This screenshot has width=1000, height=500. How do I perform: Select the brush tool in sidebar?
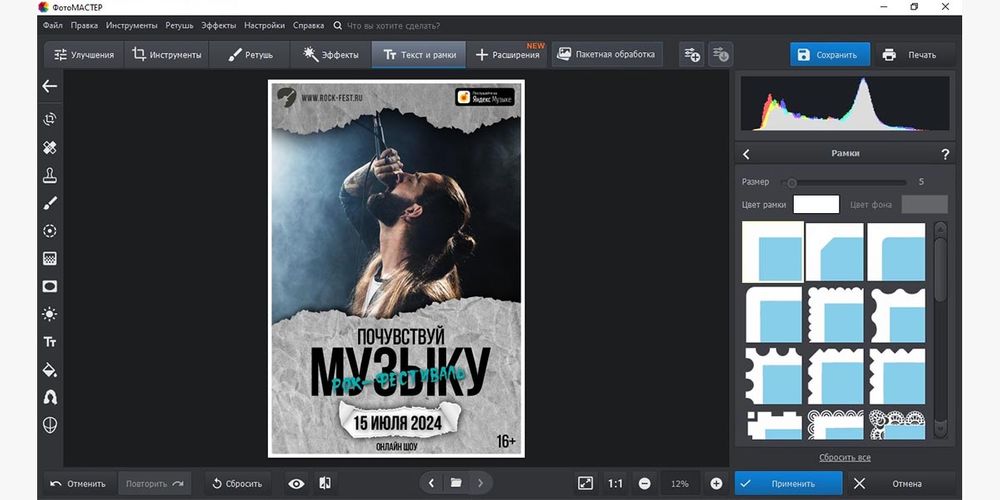[50, 203]
